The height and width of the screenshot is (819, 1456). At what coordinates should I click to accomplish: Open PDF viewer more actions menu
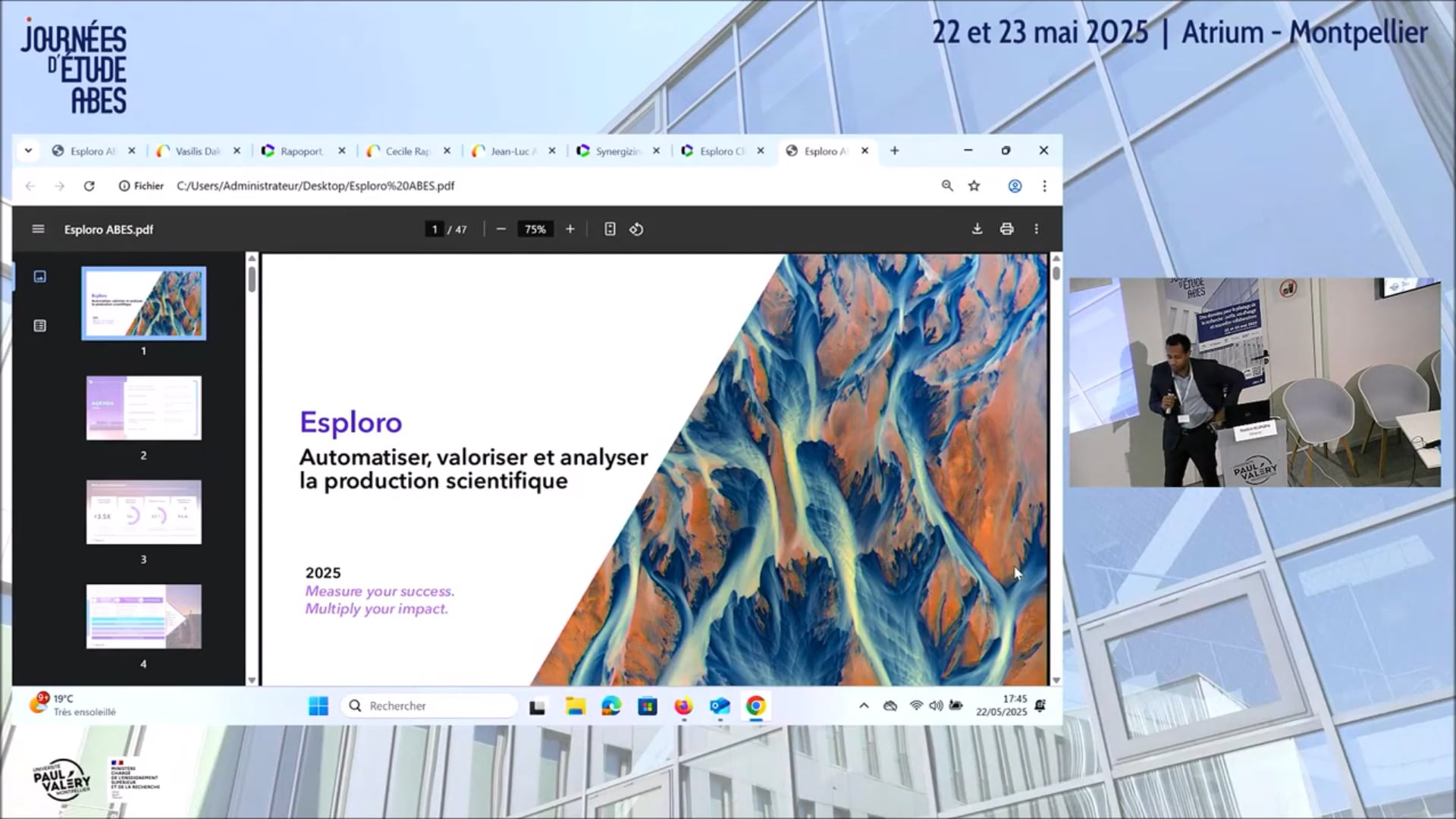[x=1037, y=229]
